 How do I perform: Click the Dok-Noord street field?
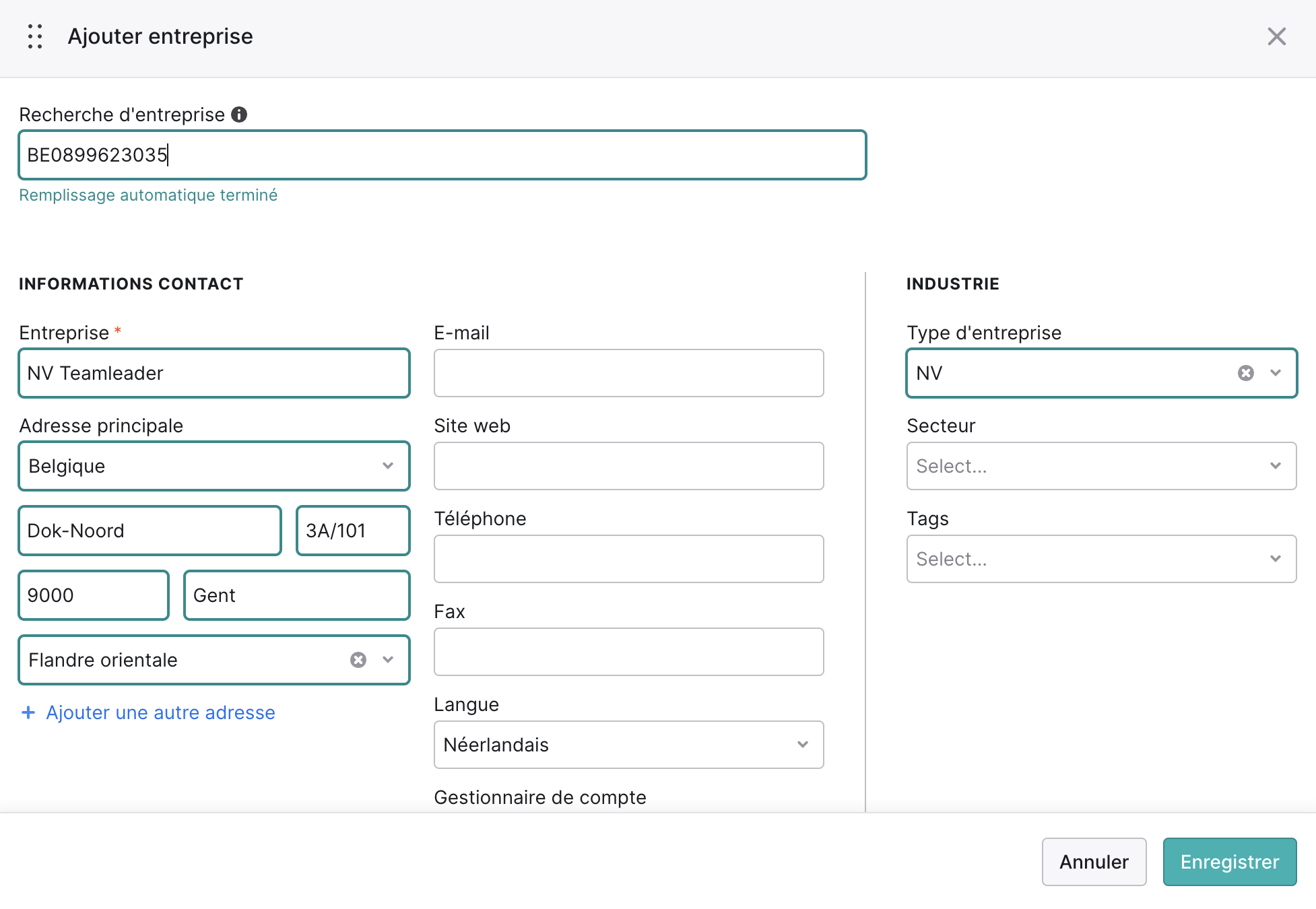tap(150, 531)
